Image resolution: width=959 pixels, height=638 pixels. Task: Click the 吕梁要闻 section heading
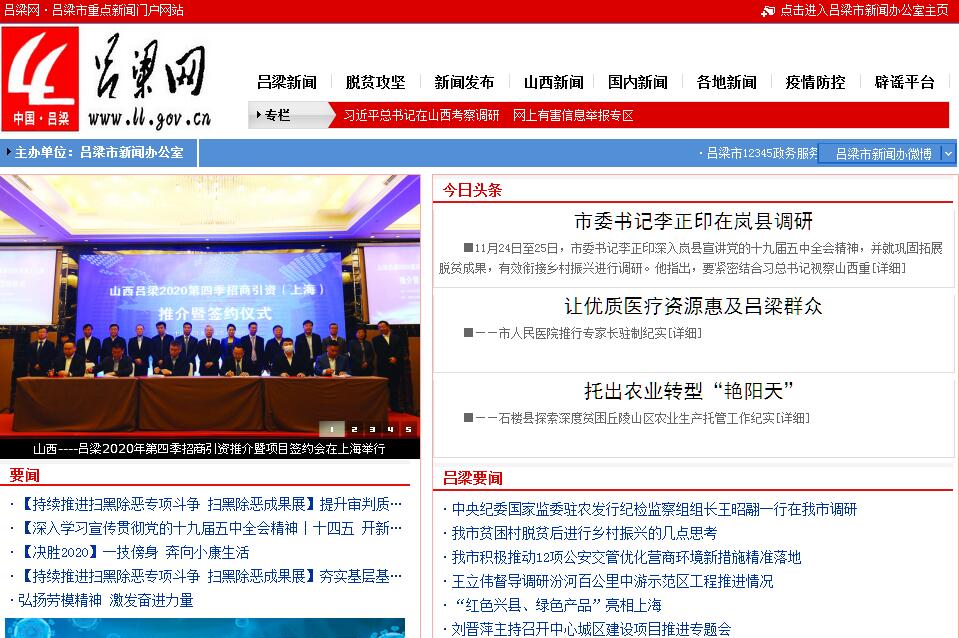click(x=472, y=478)
